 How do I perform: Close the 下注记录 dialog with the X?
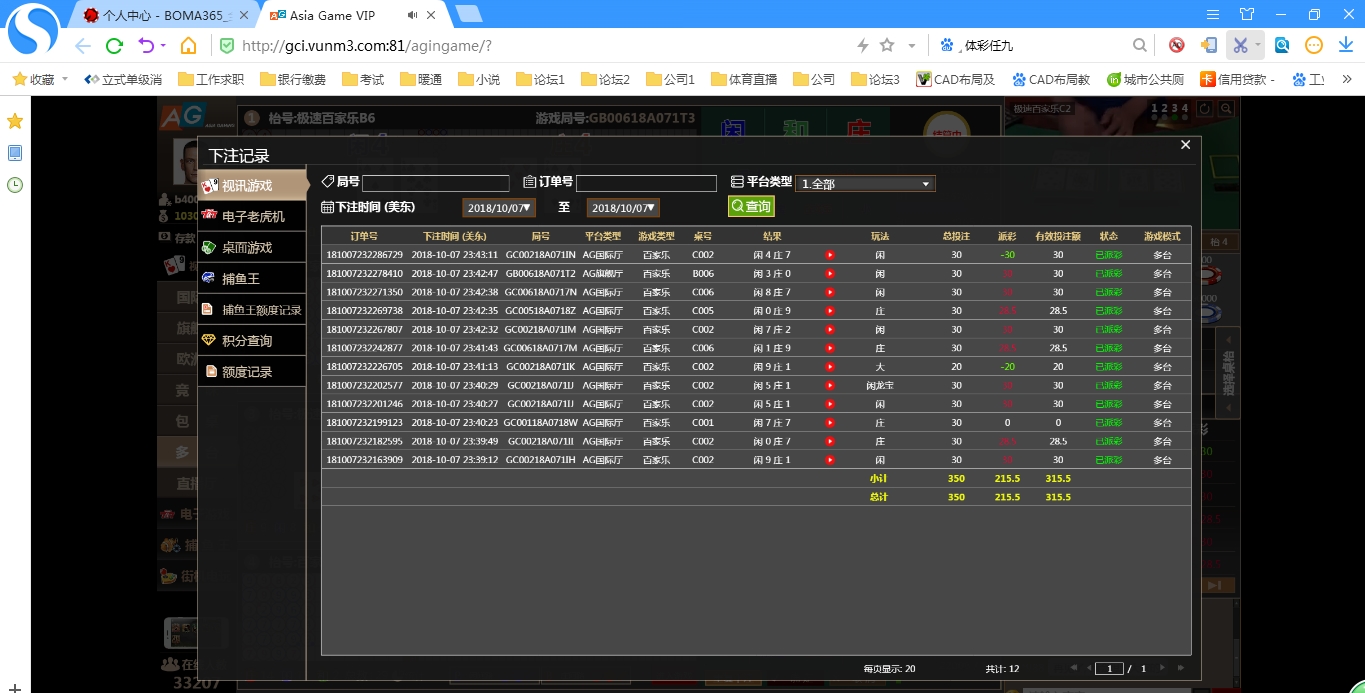coord(1185,145)
